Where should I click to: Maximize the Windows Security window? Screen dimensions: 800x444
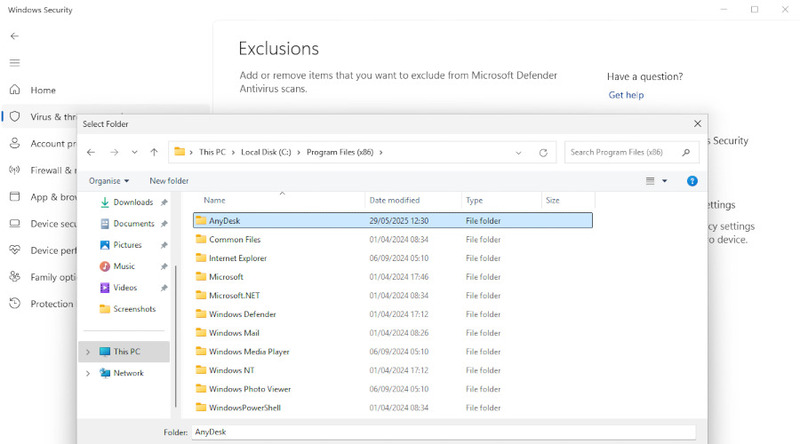[x=754, y=10]
